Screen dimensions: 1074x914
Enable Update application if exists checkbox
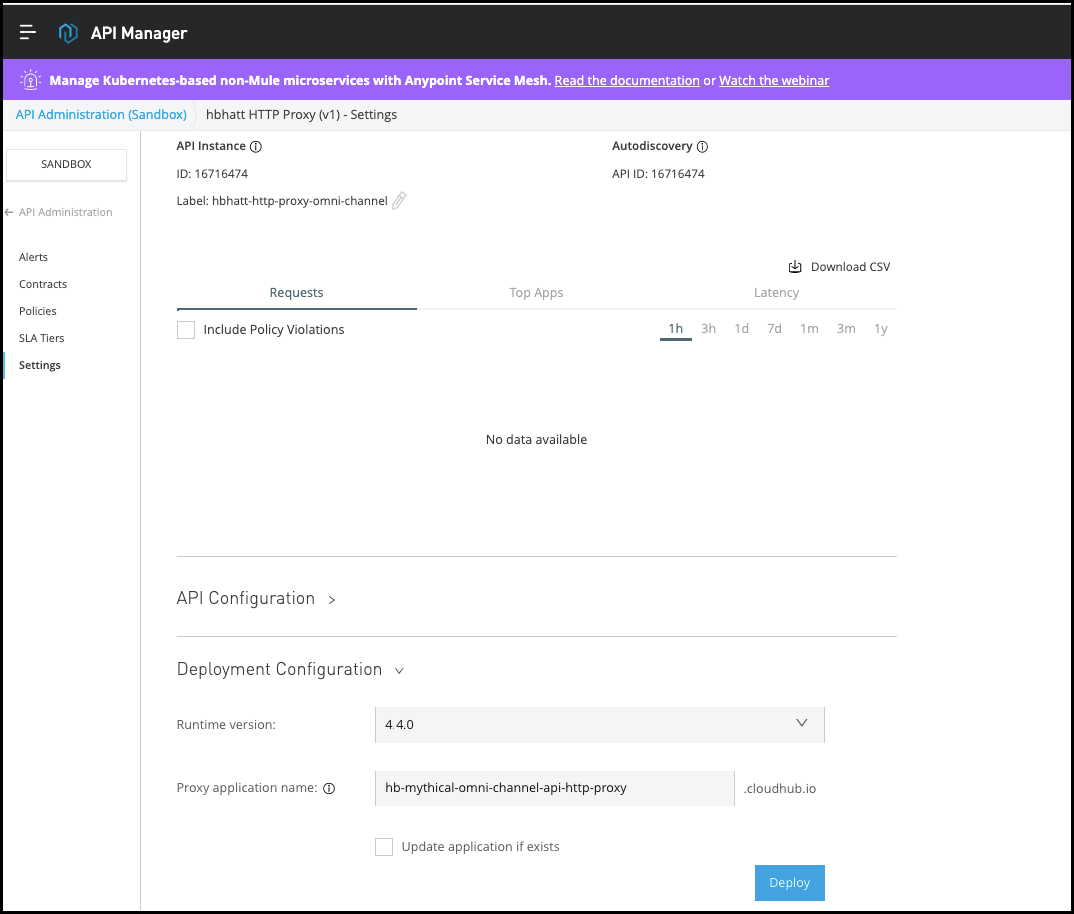[384, 847]
